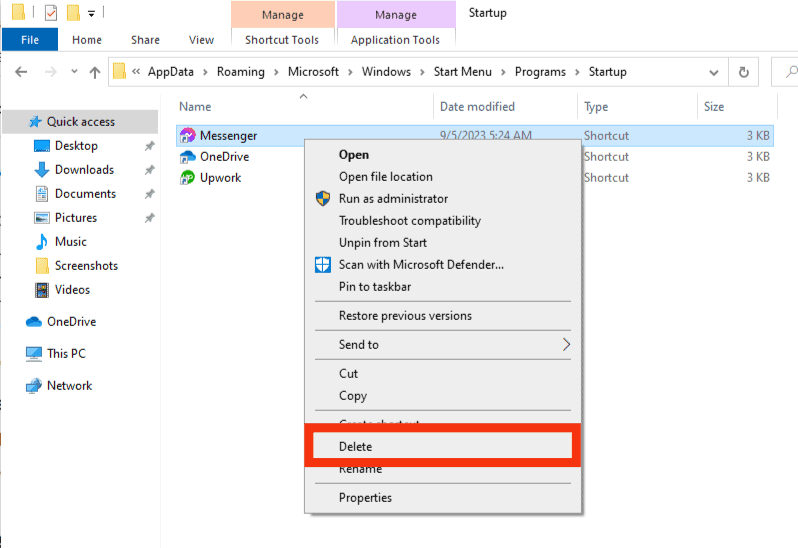The image size is (798, 548).
Task: Select the Messenger shortcut icon
Action: [188, 135]
